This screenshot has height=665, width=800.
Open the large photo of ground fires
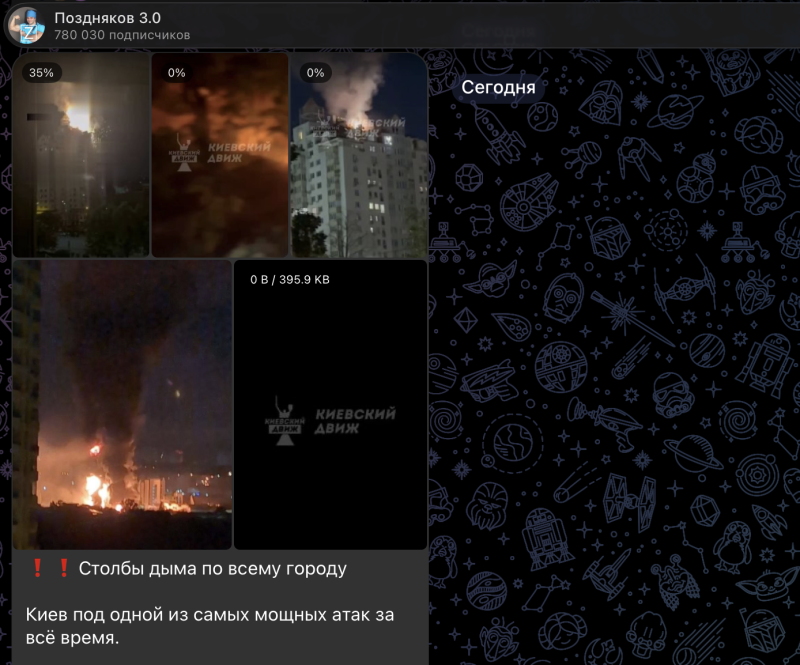tap(122, 405)
